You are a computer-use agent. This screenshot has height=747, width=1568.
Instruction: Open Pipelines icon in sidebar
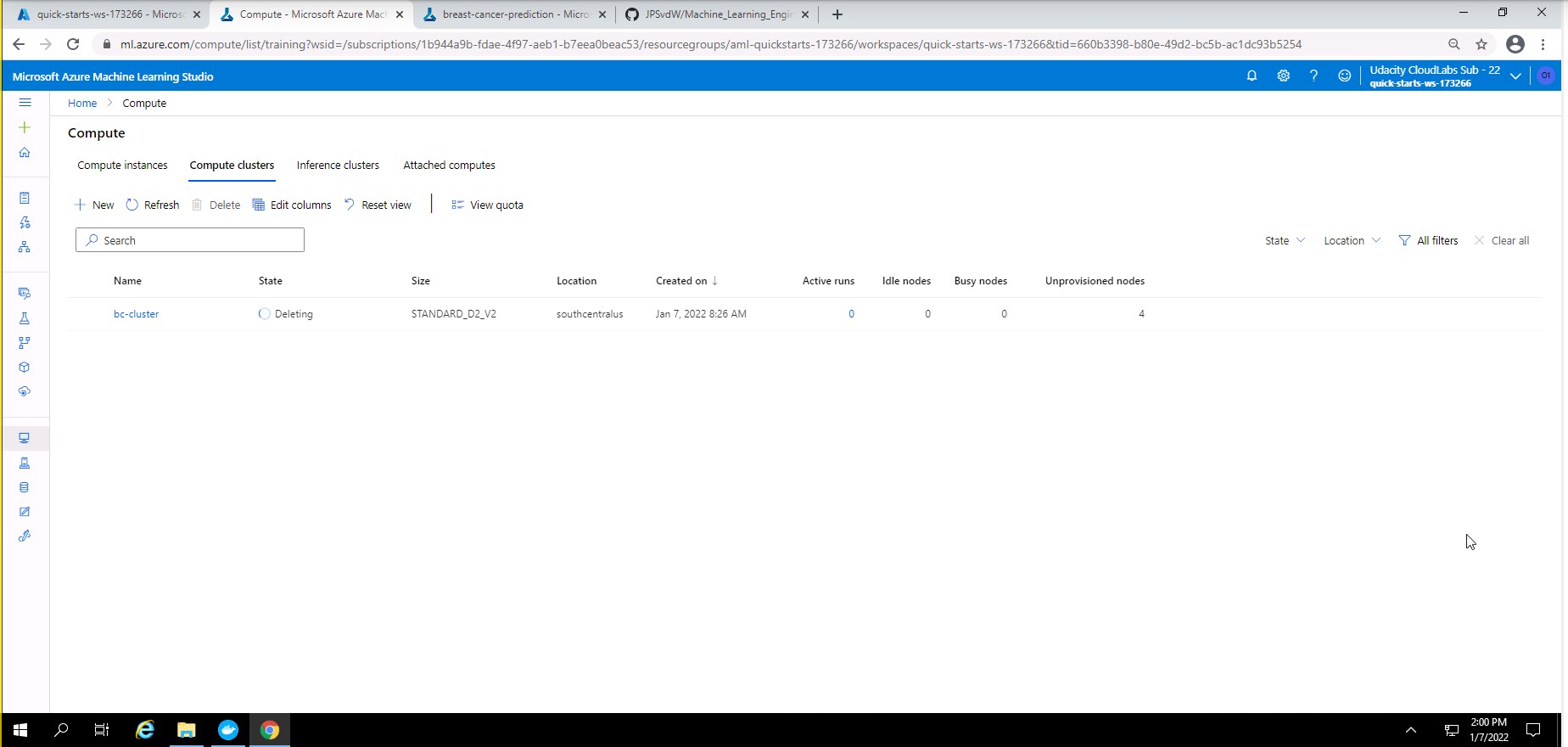(25, 343)
